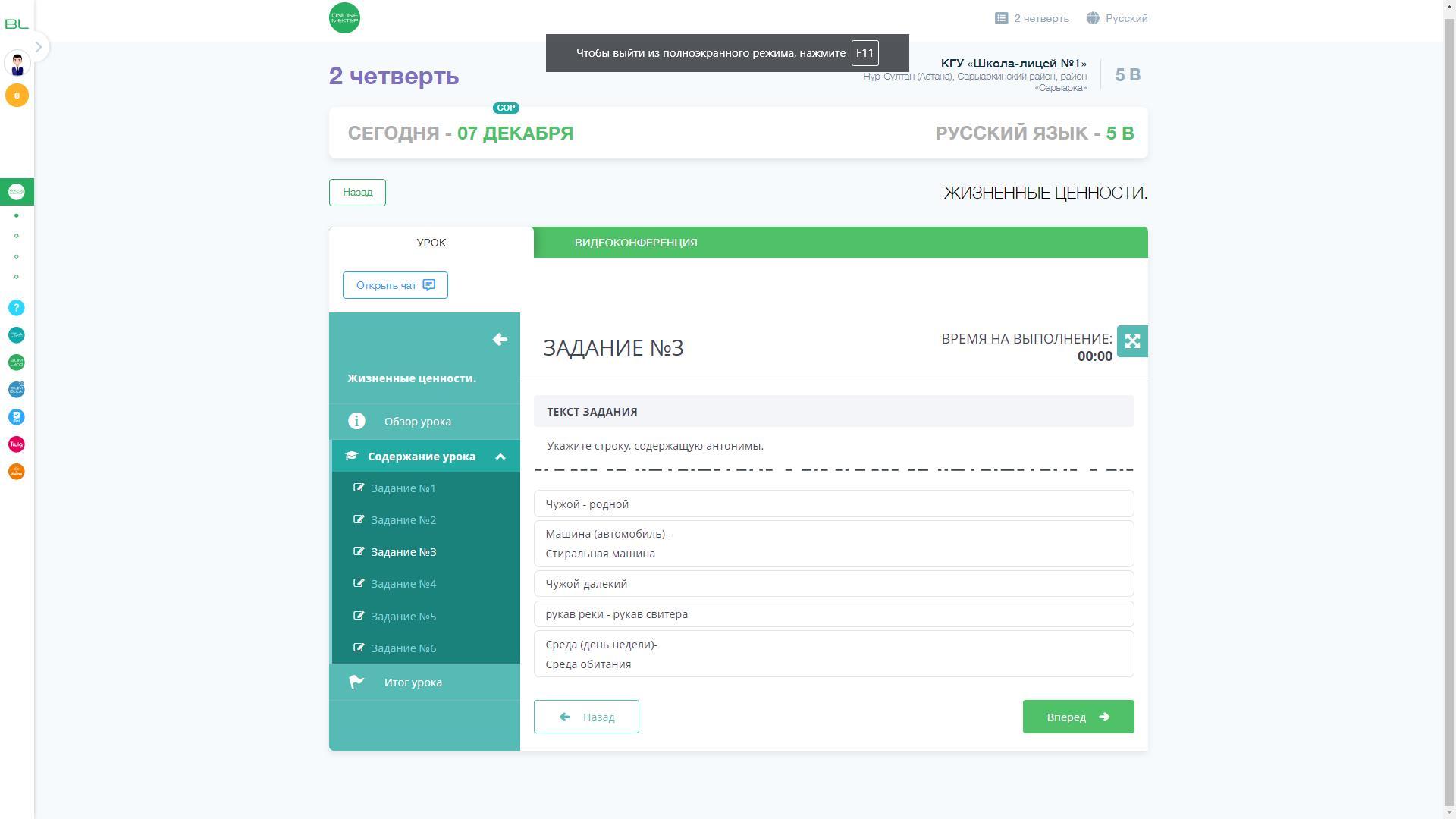Image resolution: width=1456 pixels, height=819 pixels.
Task: Select answer "рукав реки - рукав свитера"
Action: click(x=833, y=614)
